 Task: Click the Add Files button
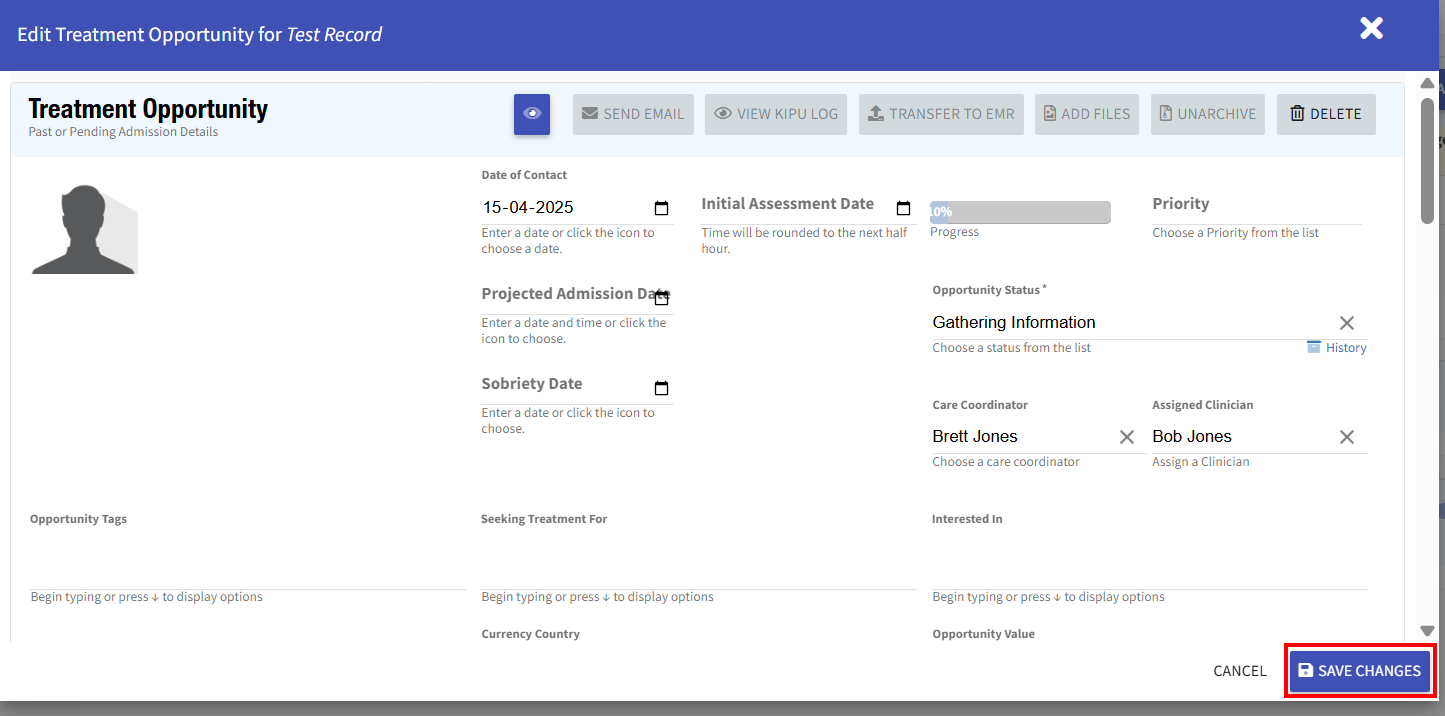(1087, 114)
